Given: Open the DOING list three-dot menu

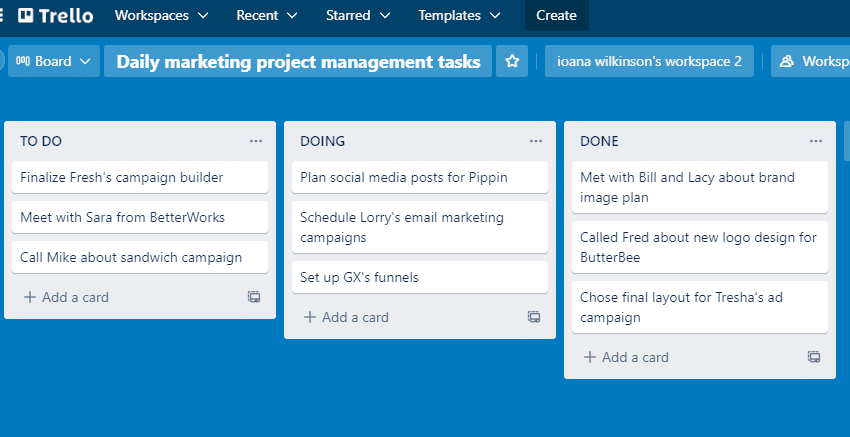Looking at the screenshot, I should [536, 141].
